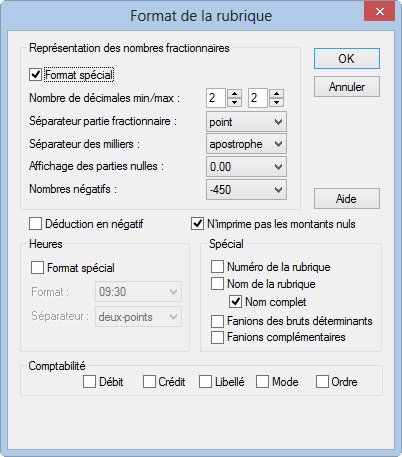Increase the maximum decimals spinner value
The image size is (402, 457).
click(277, 94)
